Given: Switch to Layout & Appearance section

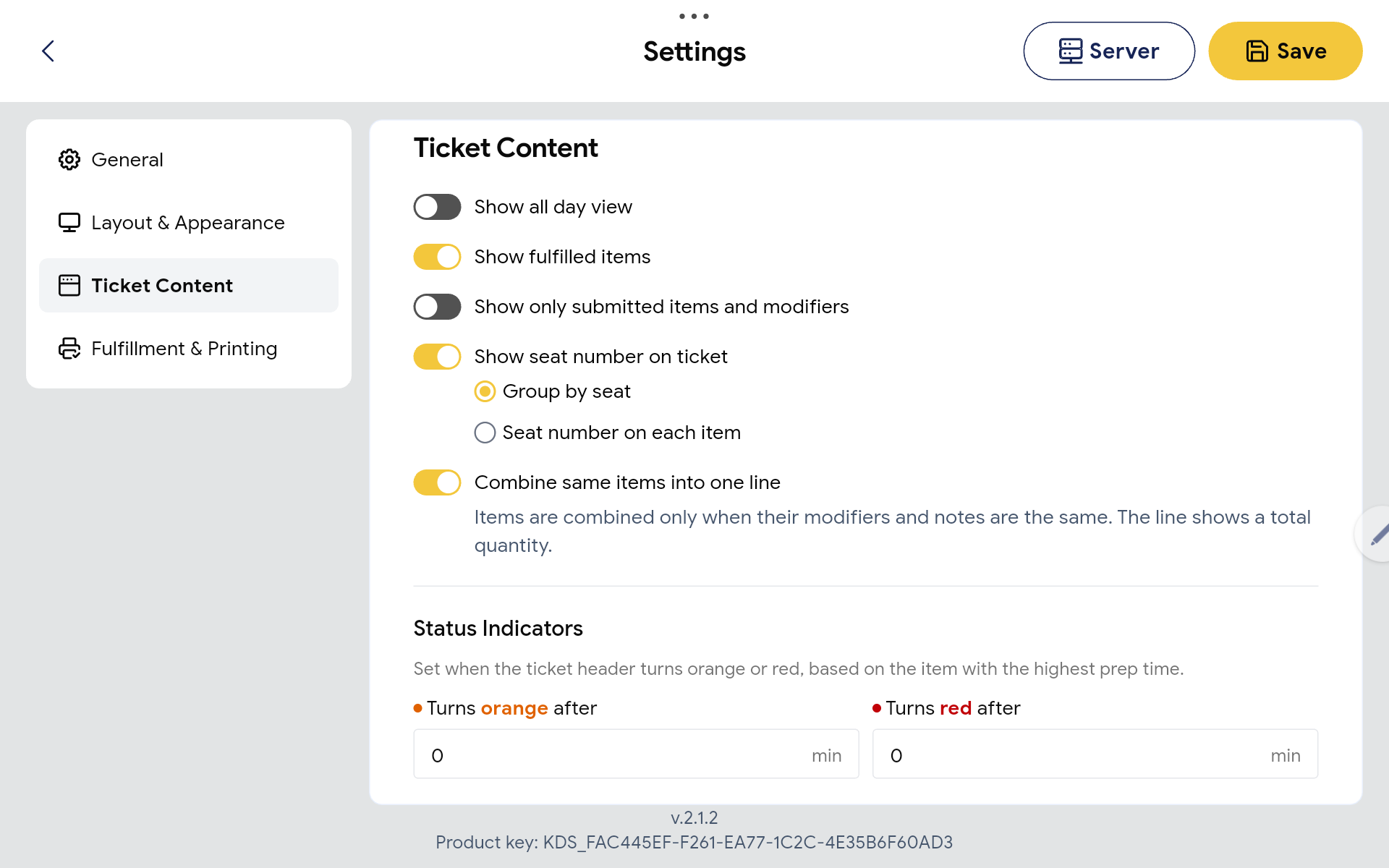Looking at the screenshot, I should (x=189, y=222).
